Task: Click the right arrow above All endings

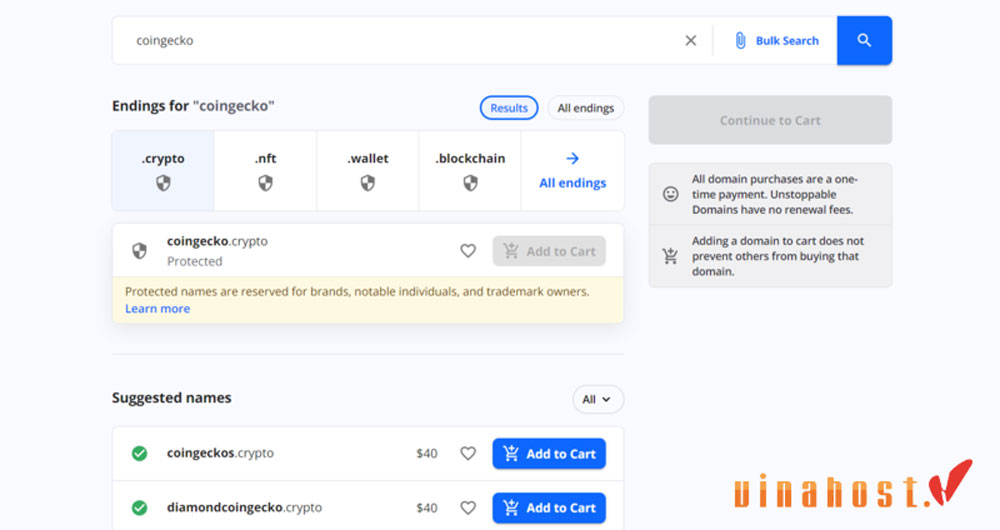Action: [x=573, y=158]
